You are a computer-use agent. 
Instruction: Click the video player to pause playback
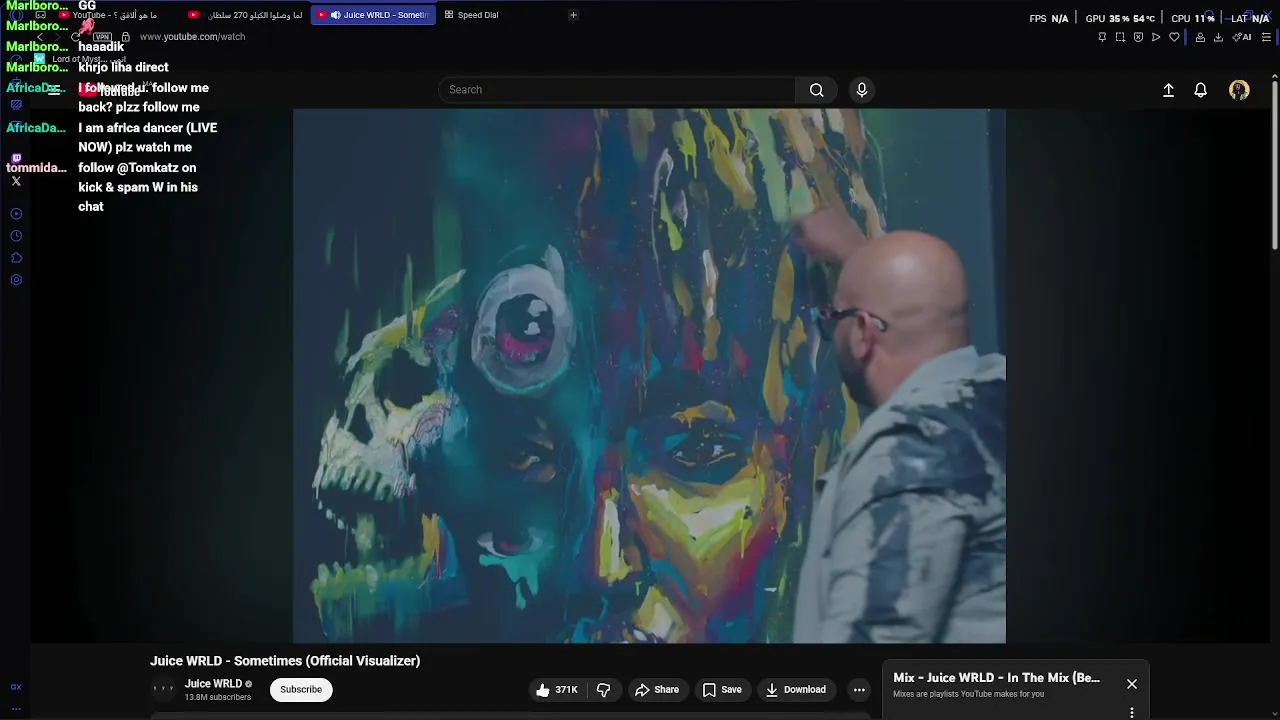[649, 376]
